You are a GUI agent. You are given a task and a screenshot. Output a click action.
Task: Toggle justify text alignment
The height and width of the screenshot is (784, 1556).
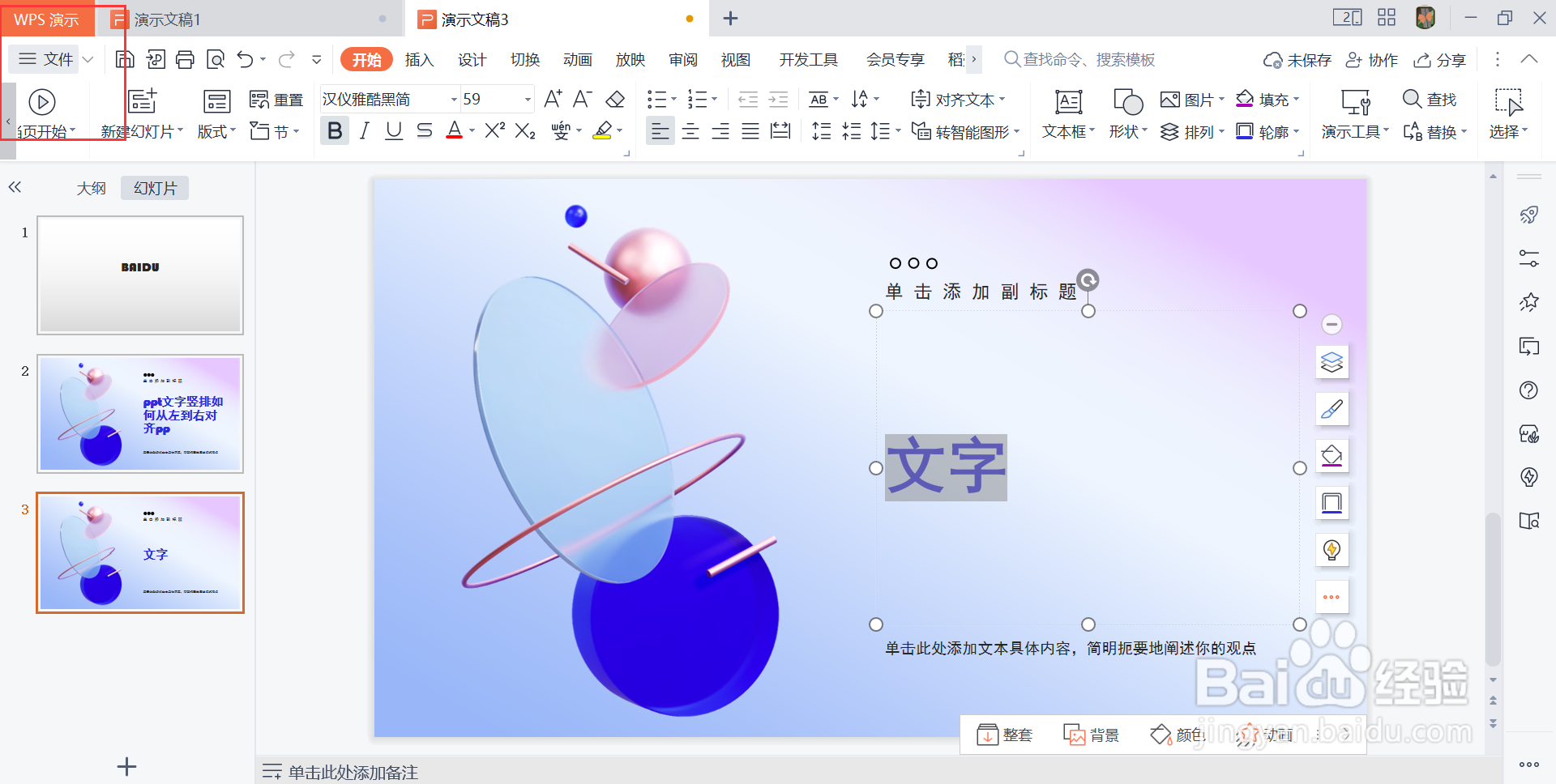[750, 130]
